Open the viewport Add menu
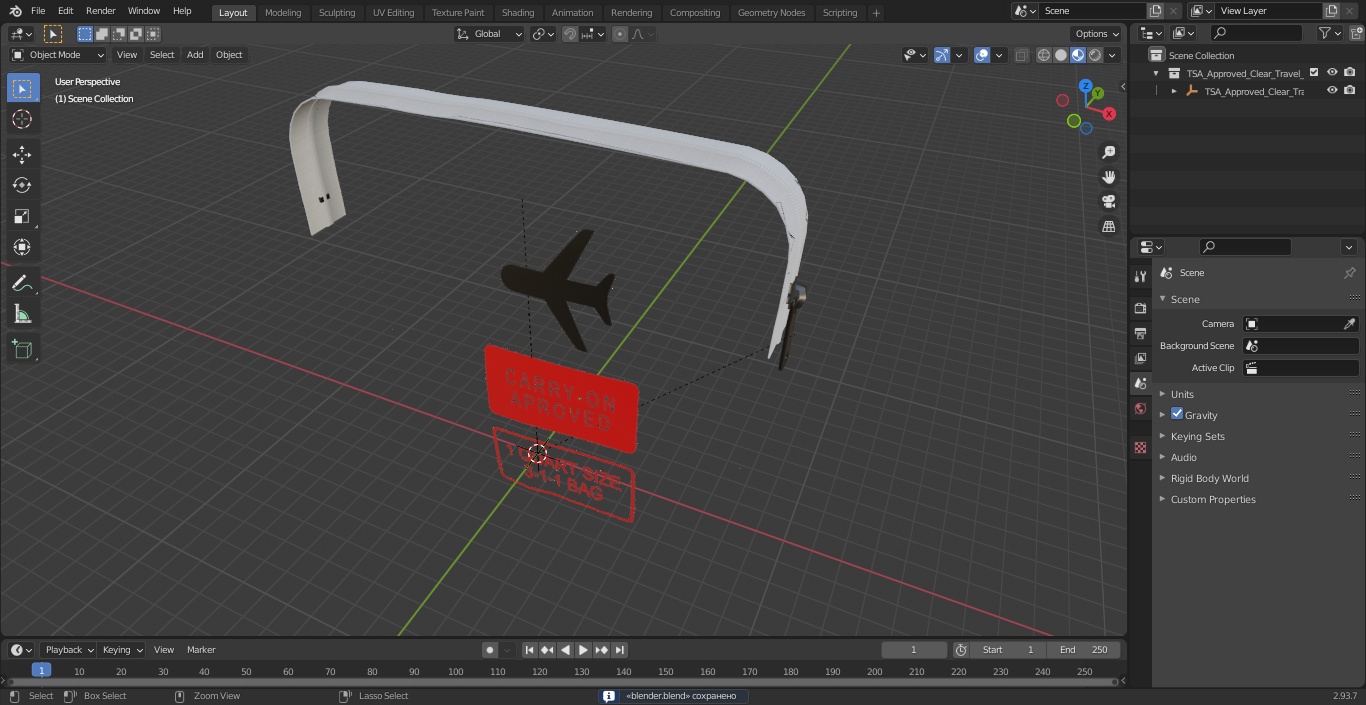 tap(195, 55)
